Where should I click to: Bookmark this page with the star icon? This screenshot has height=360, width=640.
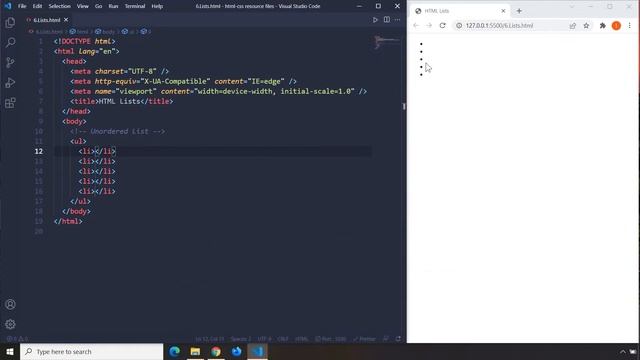(586, 25)
